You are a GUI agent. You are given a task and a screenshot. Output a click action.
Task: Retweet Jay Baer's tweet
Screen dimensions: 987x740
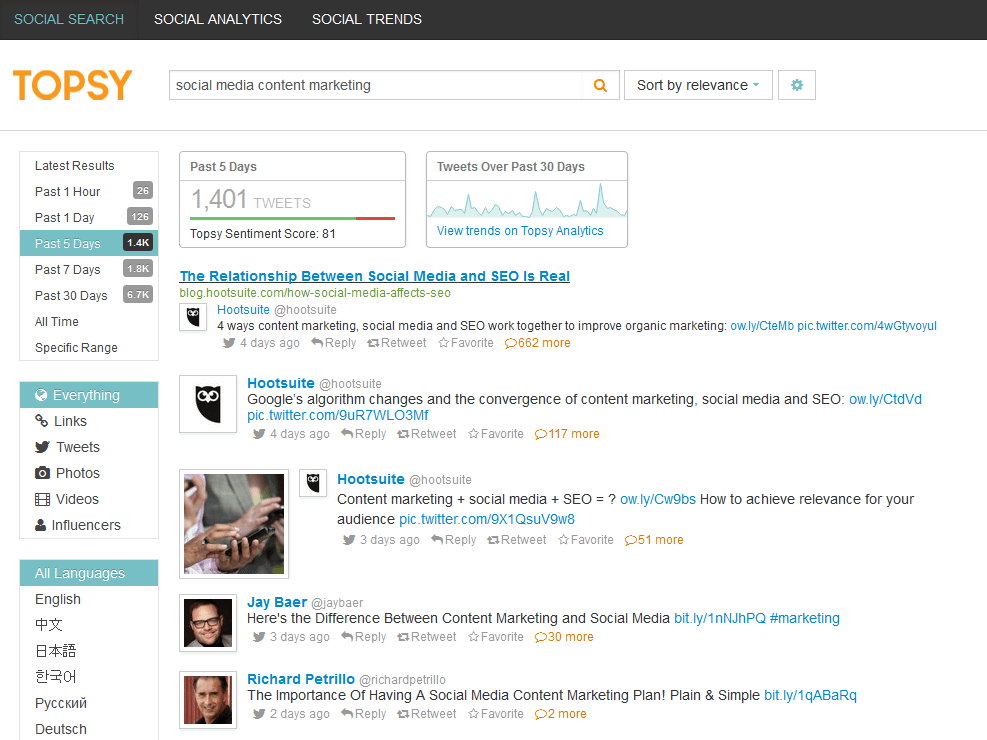[x=427, y=636]
